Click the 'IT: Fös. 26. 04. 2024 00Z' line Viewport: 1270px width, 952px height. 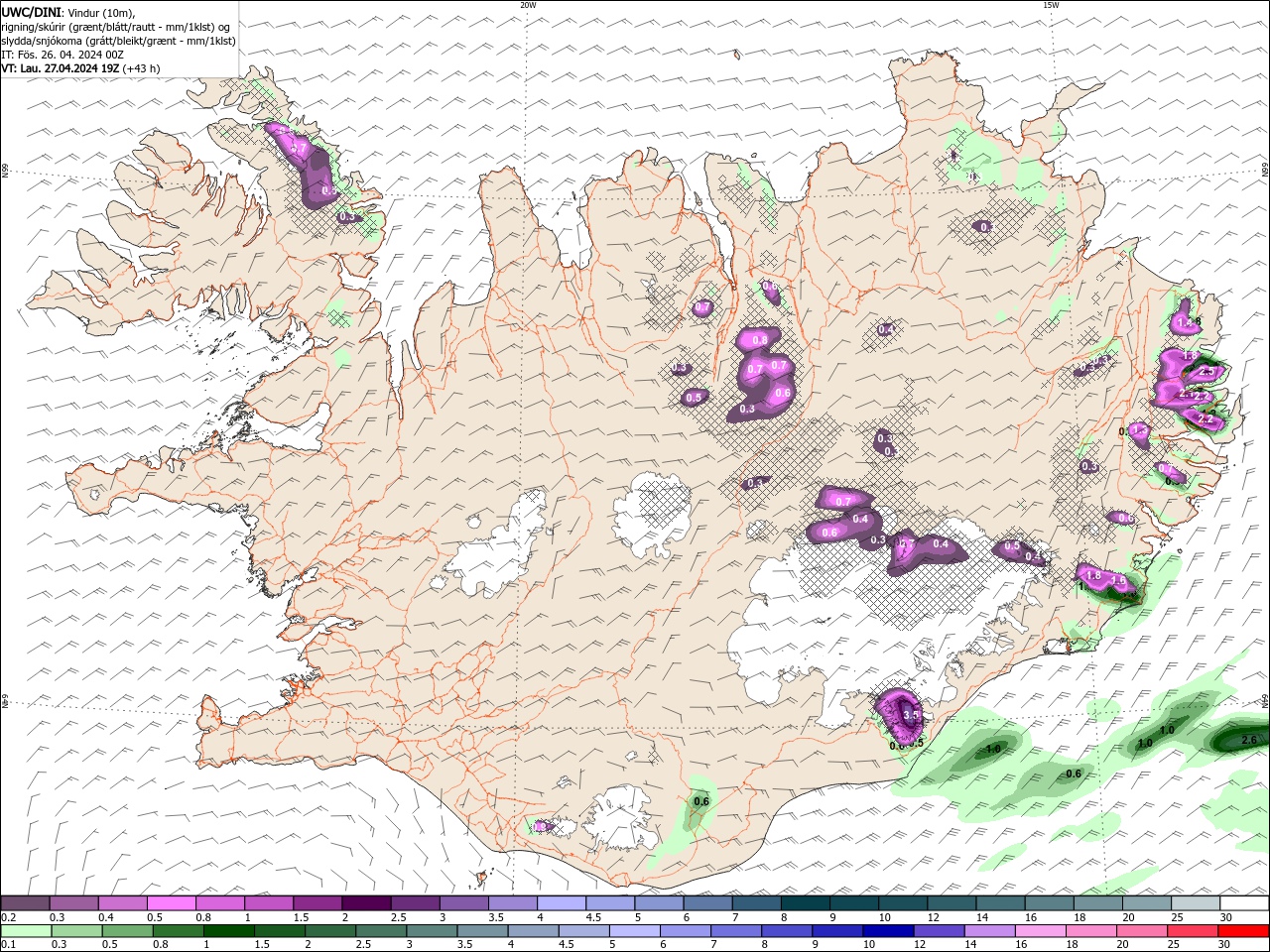63,55
